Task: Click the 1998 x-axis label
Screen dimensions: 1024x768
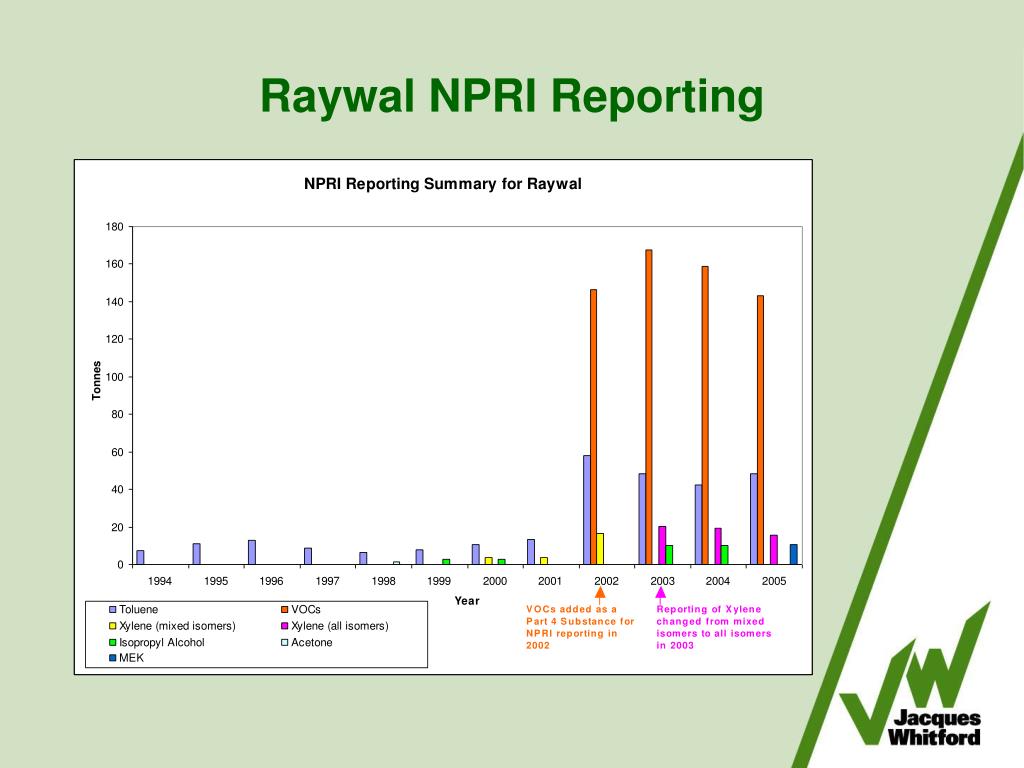Action: (x=383, y=581)
